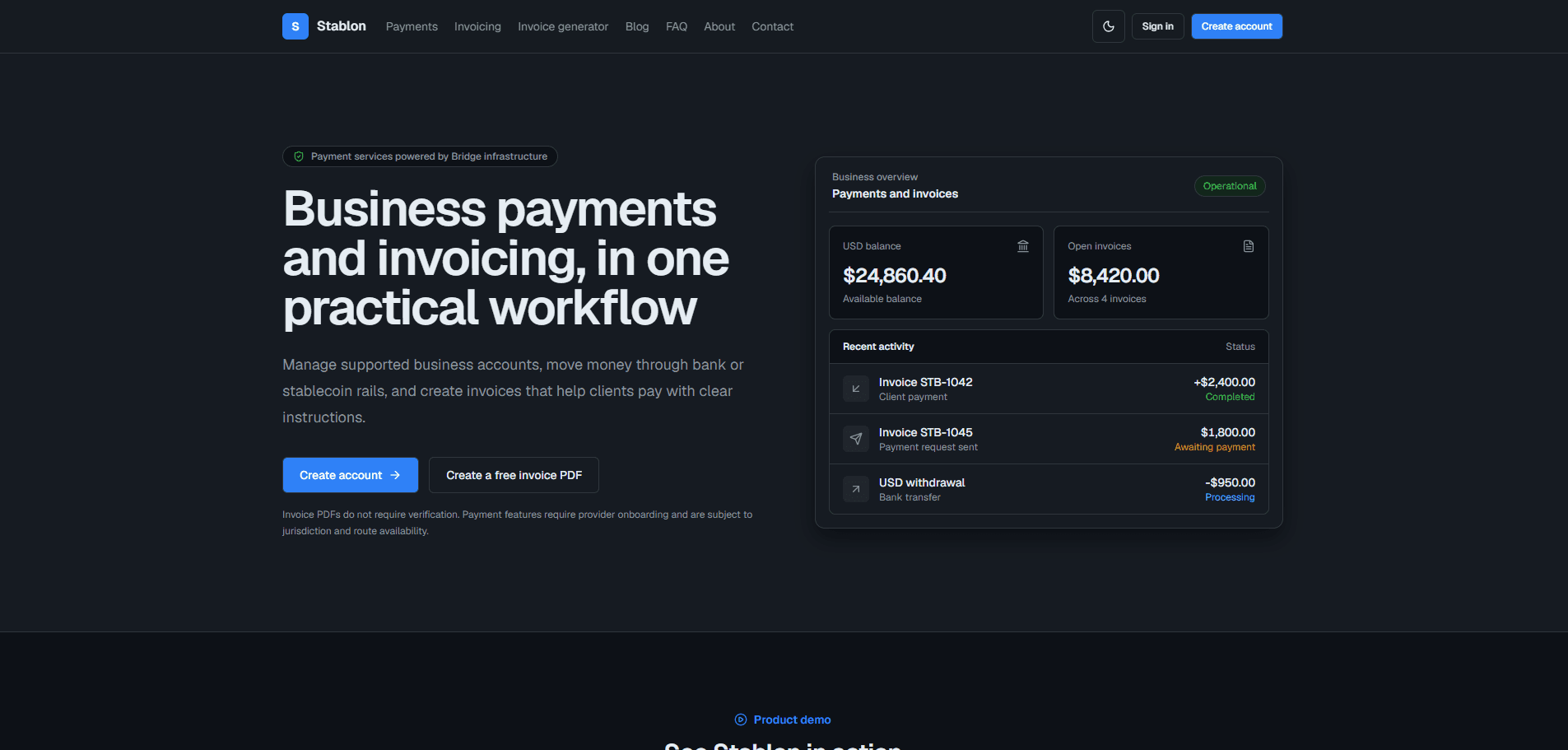Image resolution: width=1568 pixels, height=750 pixels.
Task: Click the Across 4 invoices caption
Action: pyautogui.click(x=1107, y=299)
